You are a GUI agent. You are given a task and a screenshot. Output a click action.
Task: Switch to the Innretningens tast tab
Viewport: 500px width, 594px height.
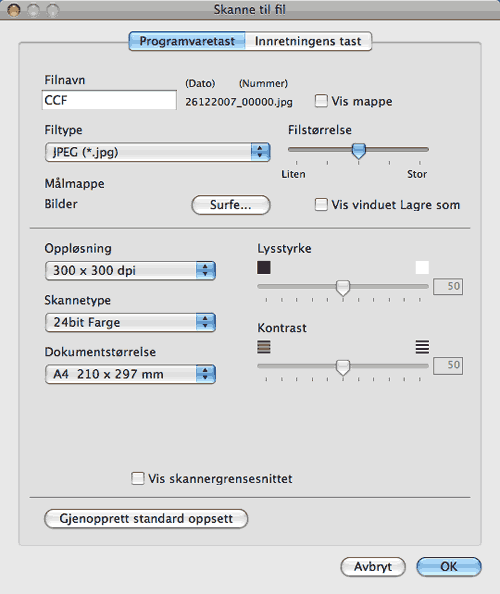(308, 41)
